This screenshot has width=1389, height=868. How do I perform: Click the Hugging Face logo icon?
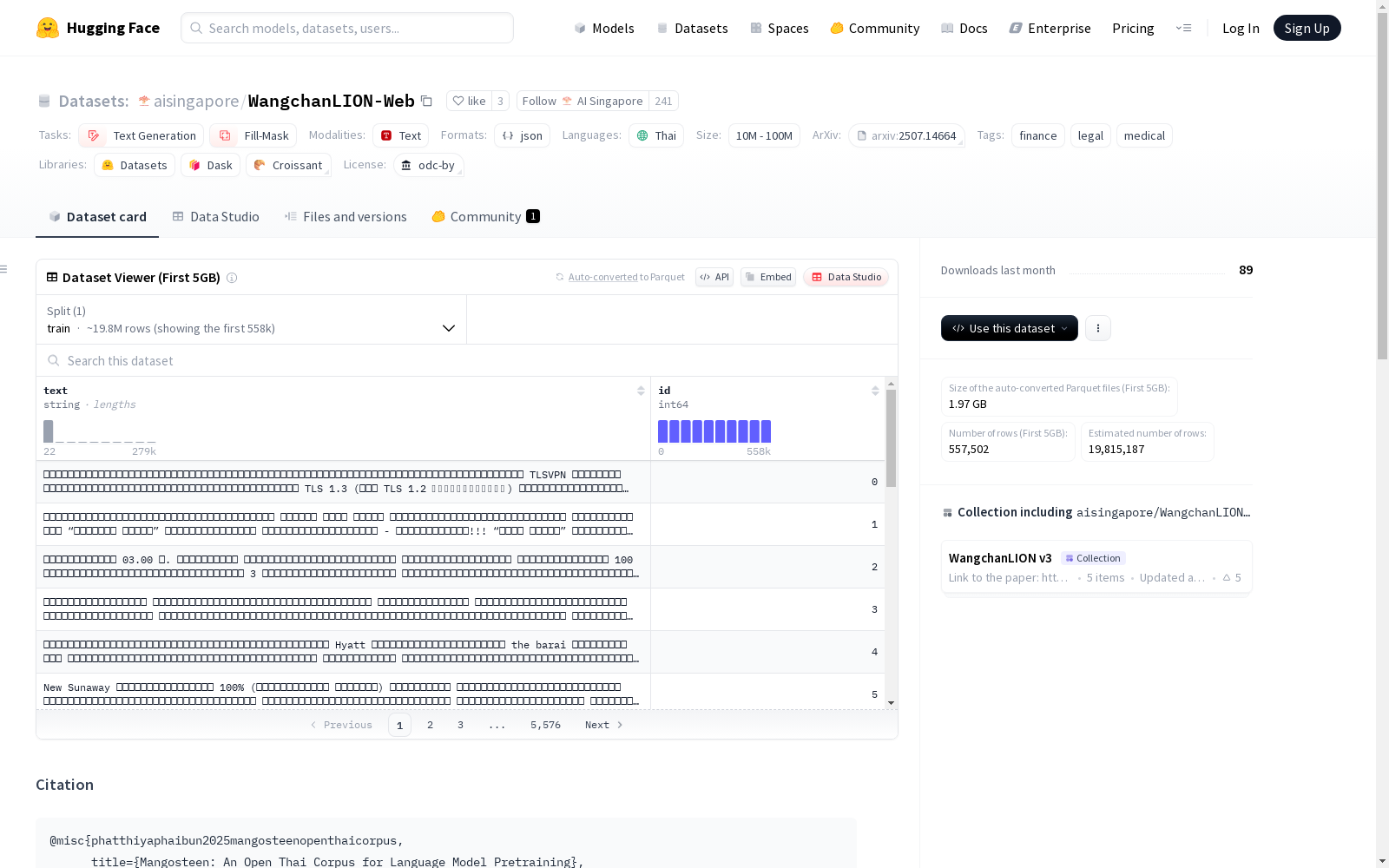coord(48,28)
